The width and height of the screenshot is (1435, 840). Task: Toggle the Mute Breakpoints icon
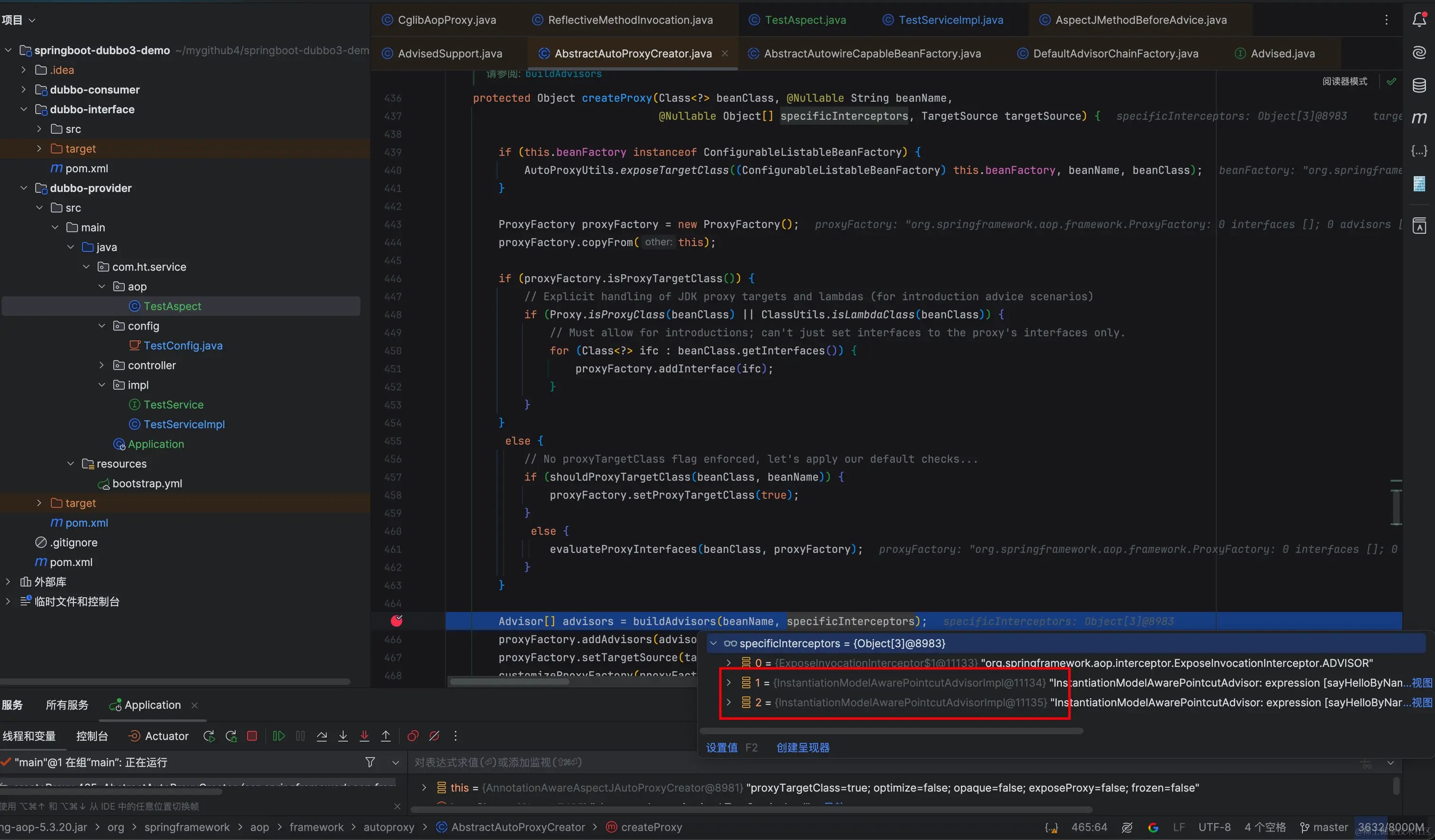(434, 736)
